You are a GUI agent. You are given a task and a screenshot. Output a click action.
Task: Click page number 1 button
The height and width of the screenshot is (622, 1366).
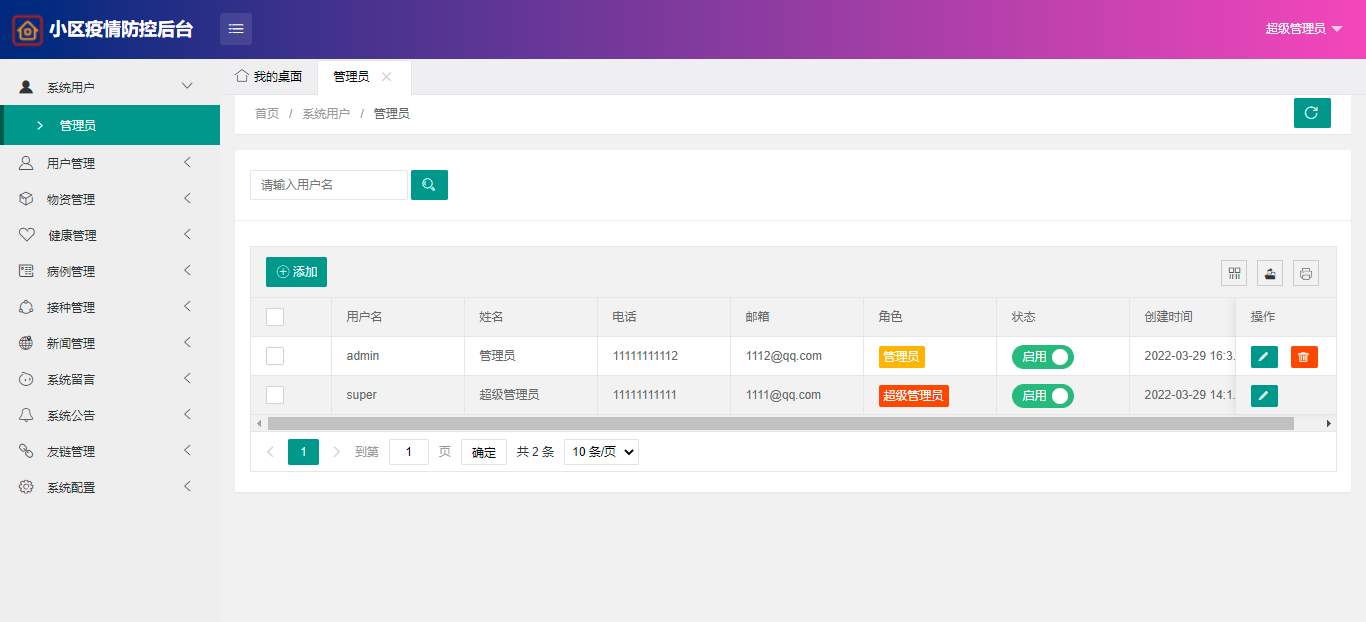[303, 452]
